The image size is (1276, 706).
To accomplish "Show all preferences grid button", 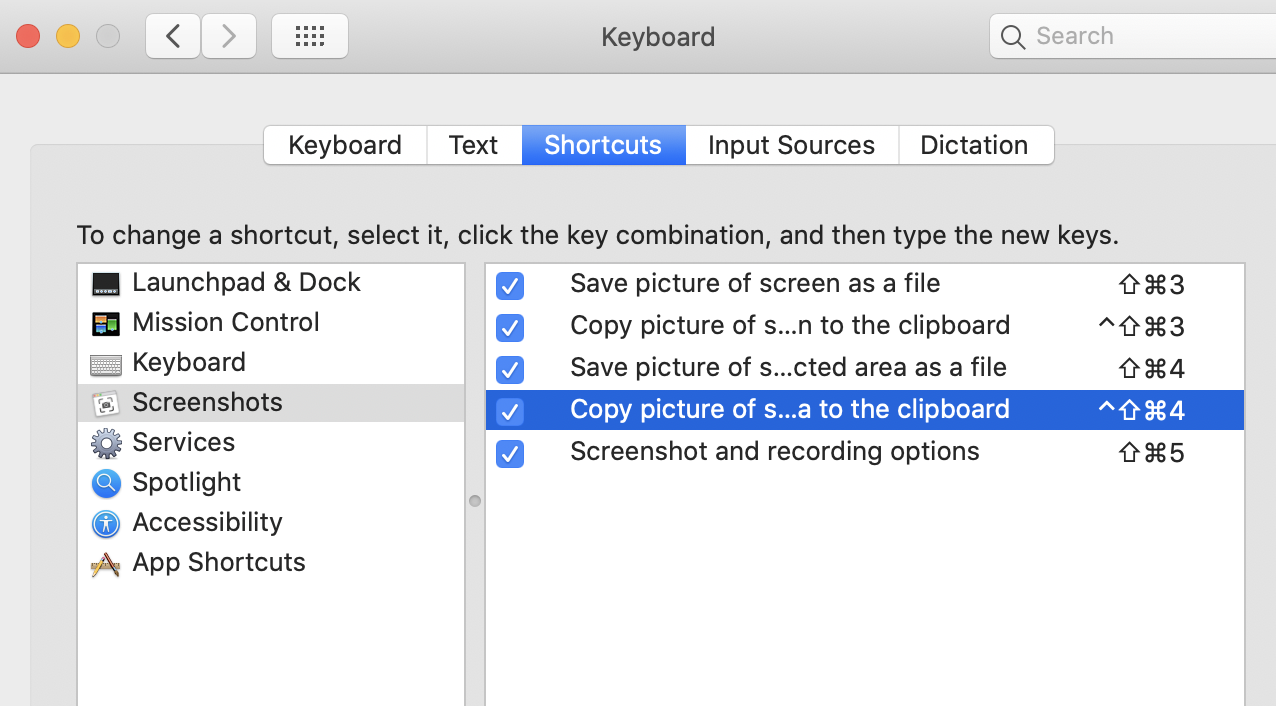I will [x=310, y=37].
